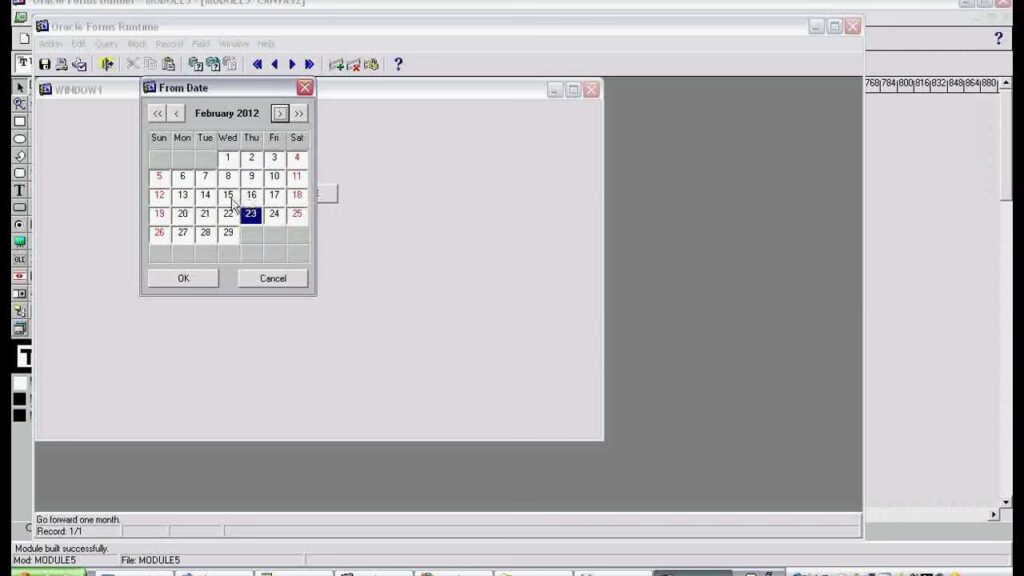This screenshot has width=1024, height=576.
Task: Select the OLE object tool
Action: point(19,259)
